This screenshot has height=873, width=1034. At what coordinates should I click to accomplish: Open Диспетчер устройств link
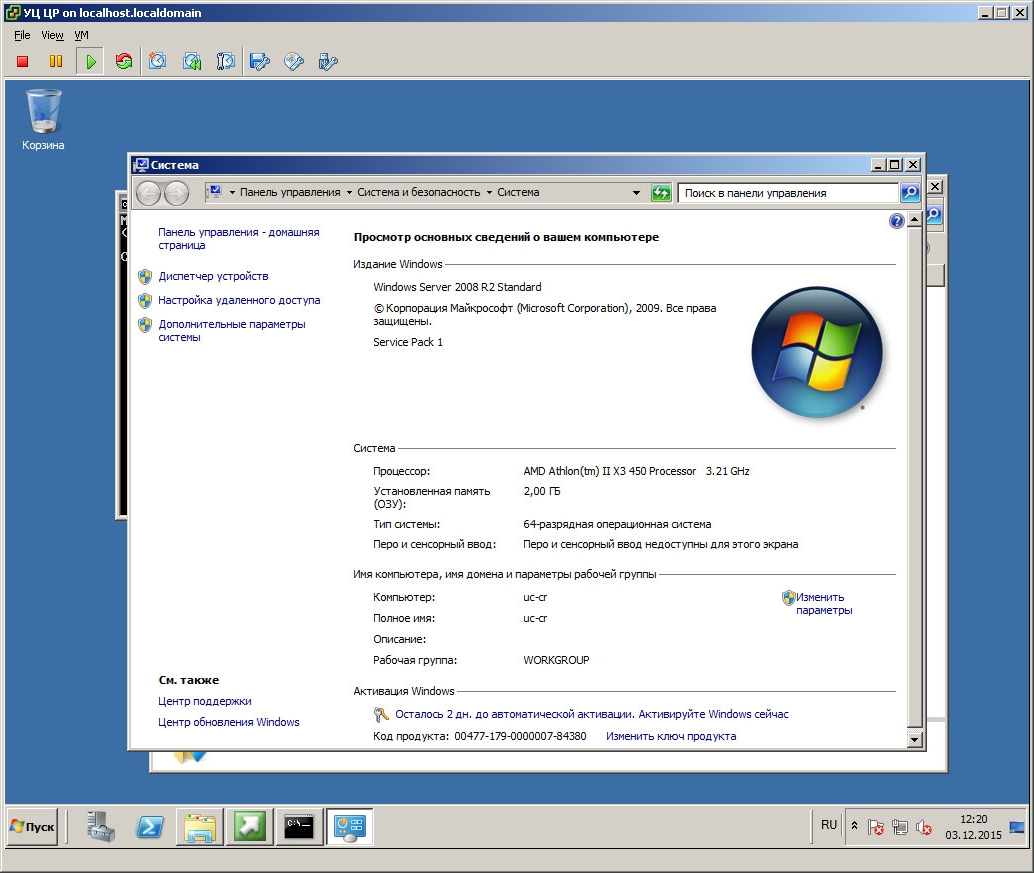click(x=213, y=276)
